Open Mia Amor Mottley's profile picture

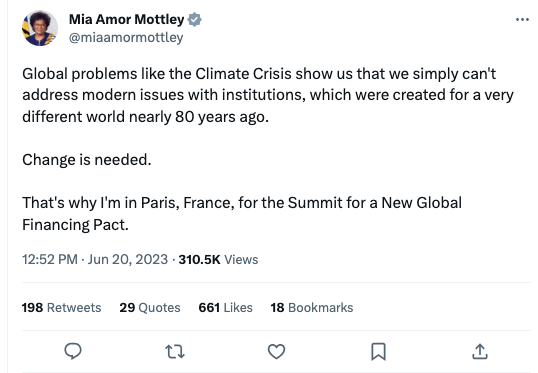(40, 28)
